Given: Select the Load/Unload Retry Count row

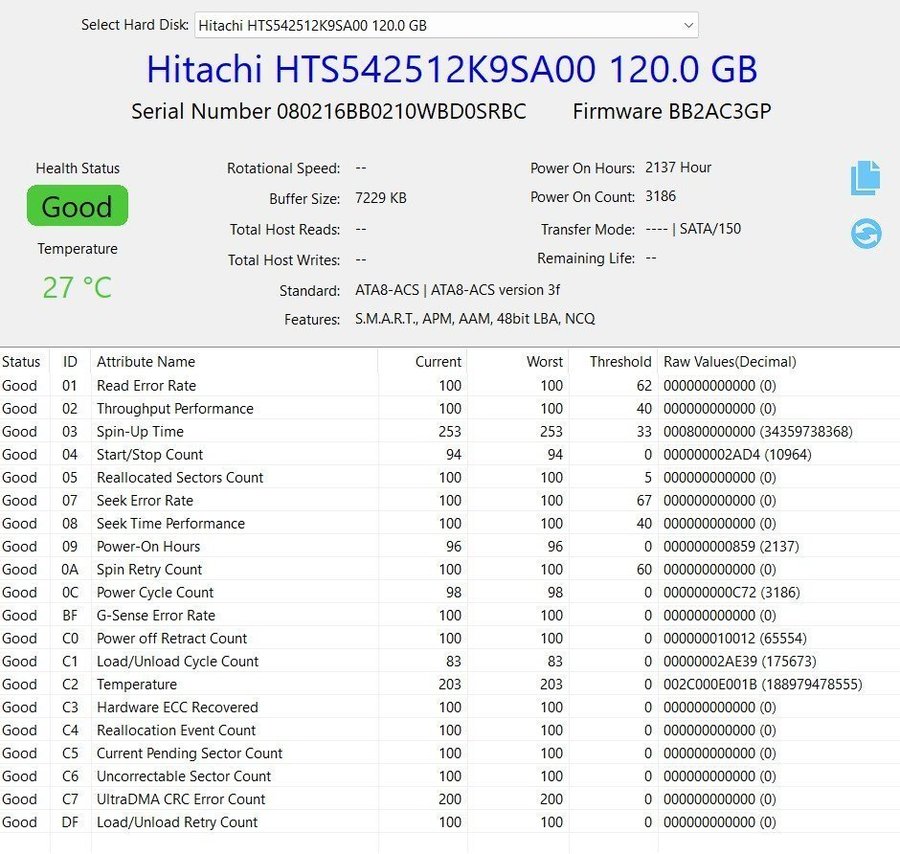Looking at the screenshot, I should click(x=177, y=823).
